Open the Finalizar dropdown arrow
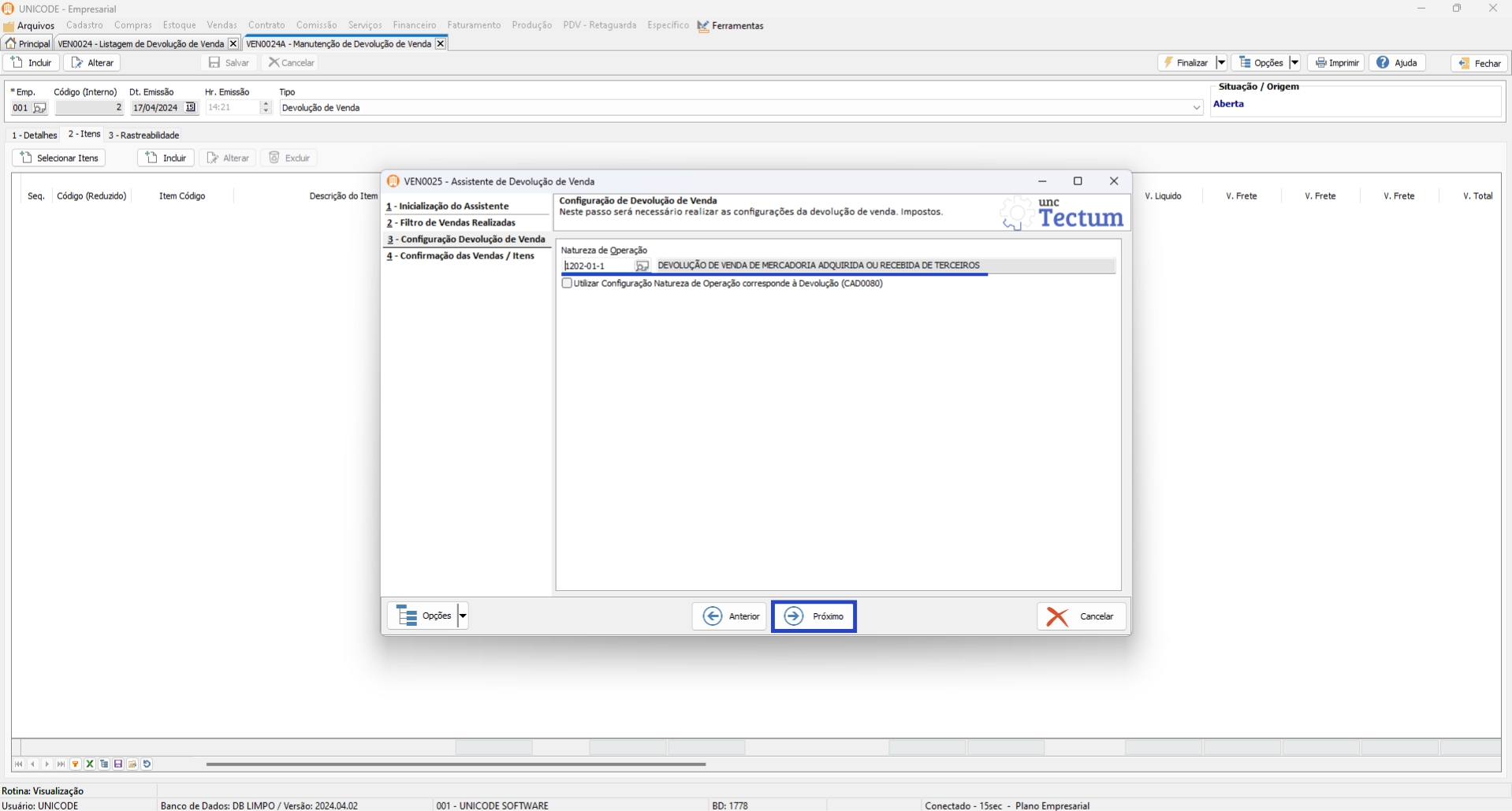Viewport: 1512px width, 811px height. tap(1220, 63)
